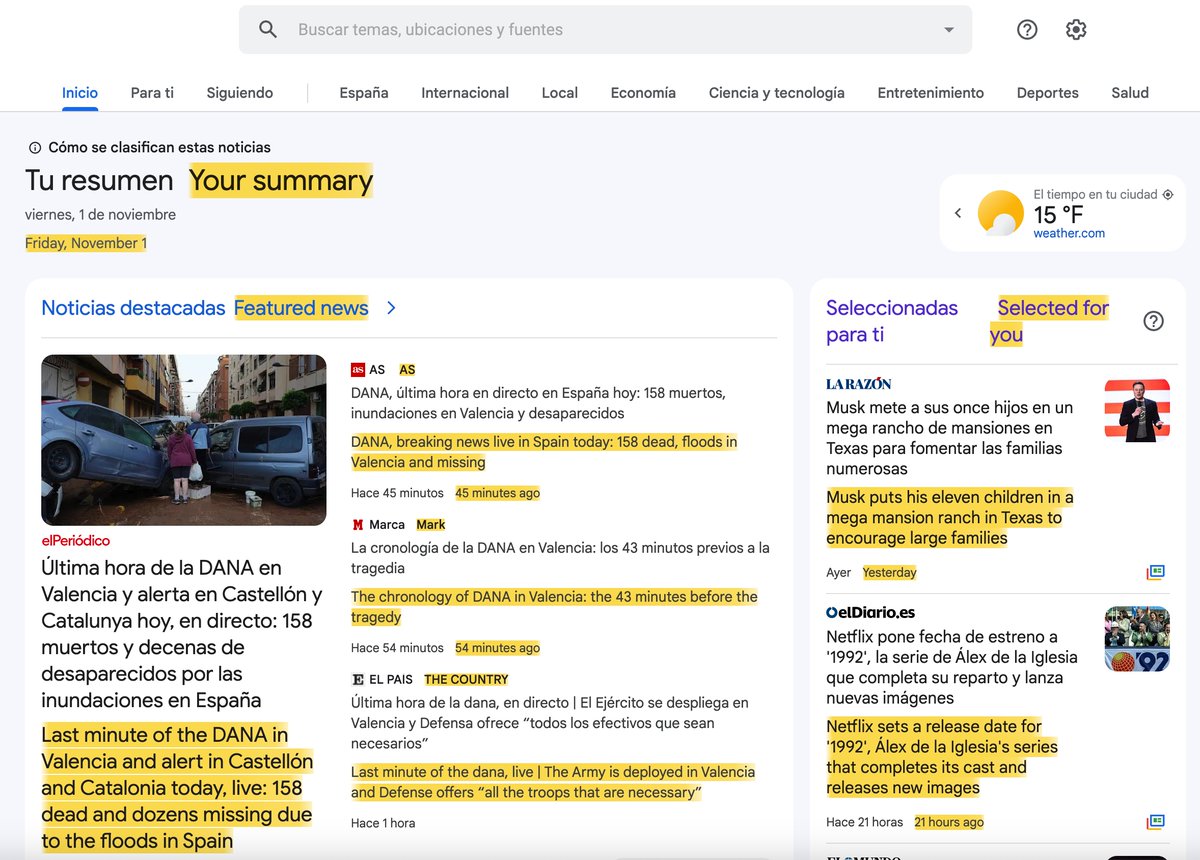Switch to the Economía tab

click(642, 92)
